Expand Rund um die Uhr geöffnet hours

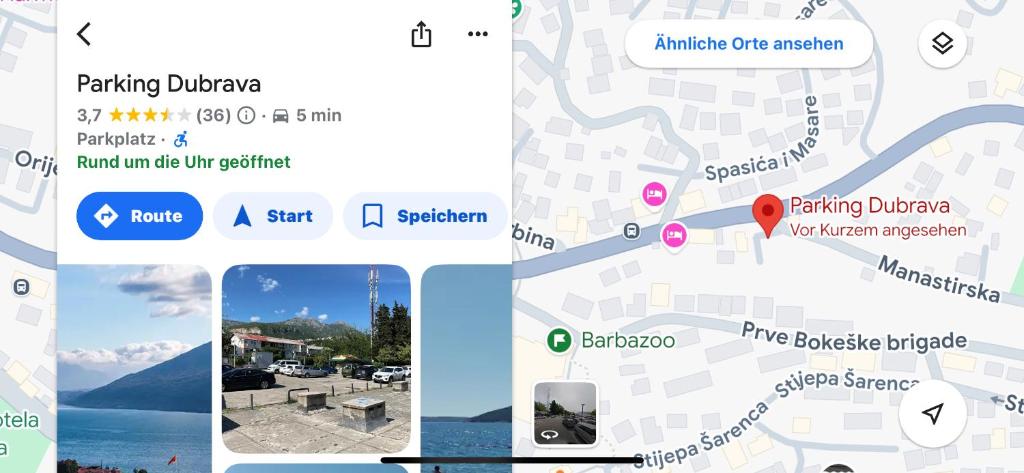pos(184,162)
